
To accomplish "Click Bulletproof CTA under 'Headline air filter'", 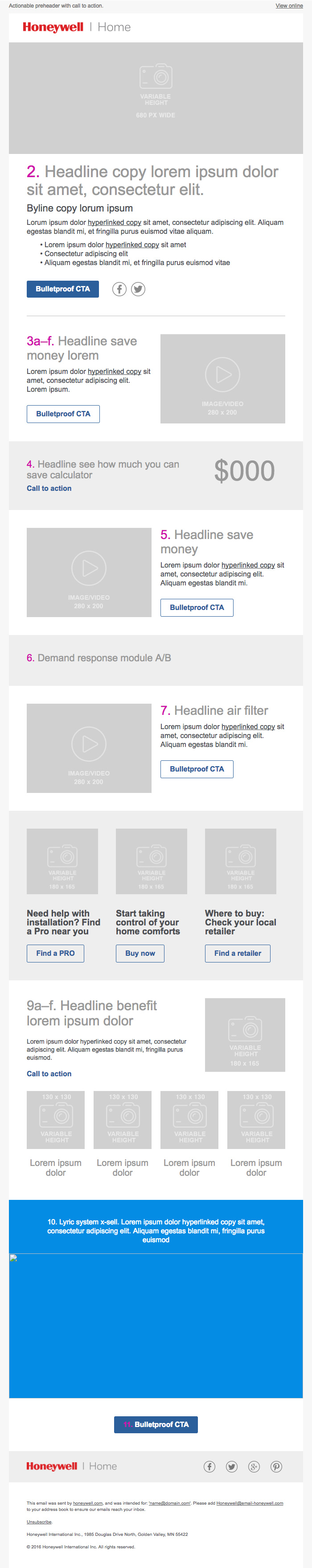I will (197, 769).
